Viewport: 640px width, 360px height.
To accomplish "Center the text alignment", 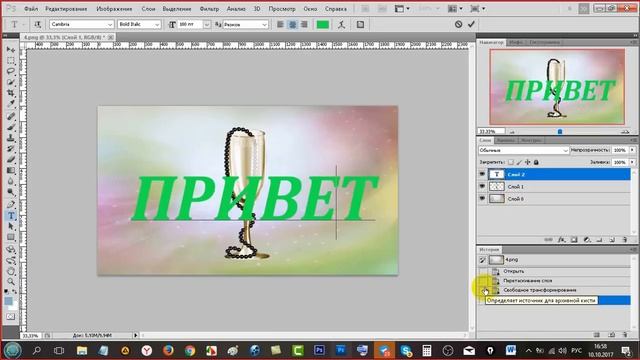I will pyautogui.click(x=293, y=24).
